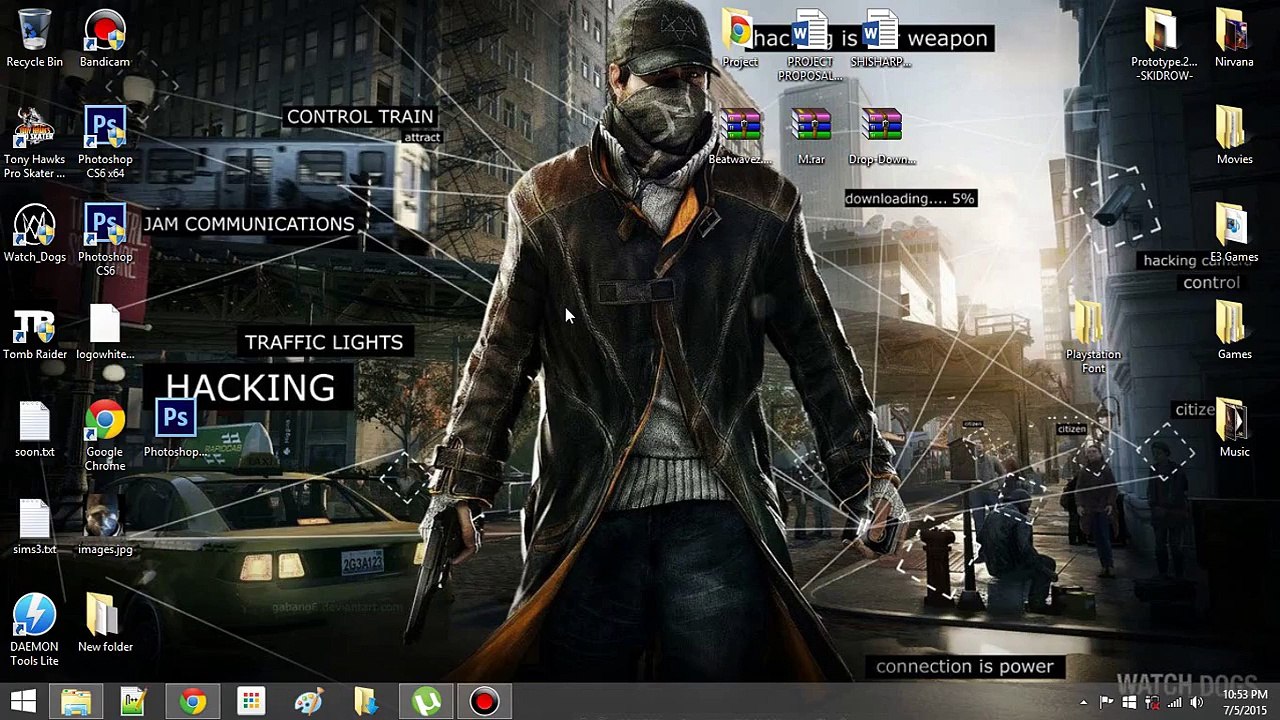Open the clock showing 10:53 PM
The height and width of the screenshot is (720, 1280).
(1243, 702)
